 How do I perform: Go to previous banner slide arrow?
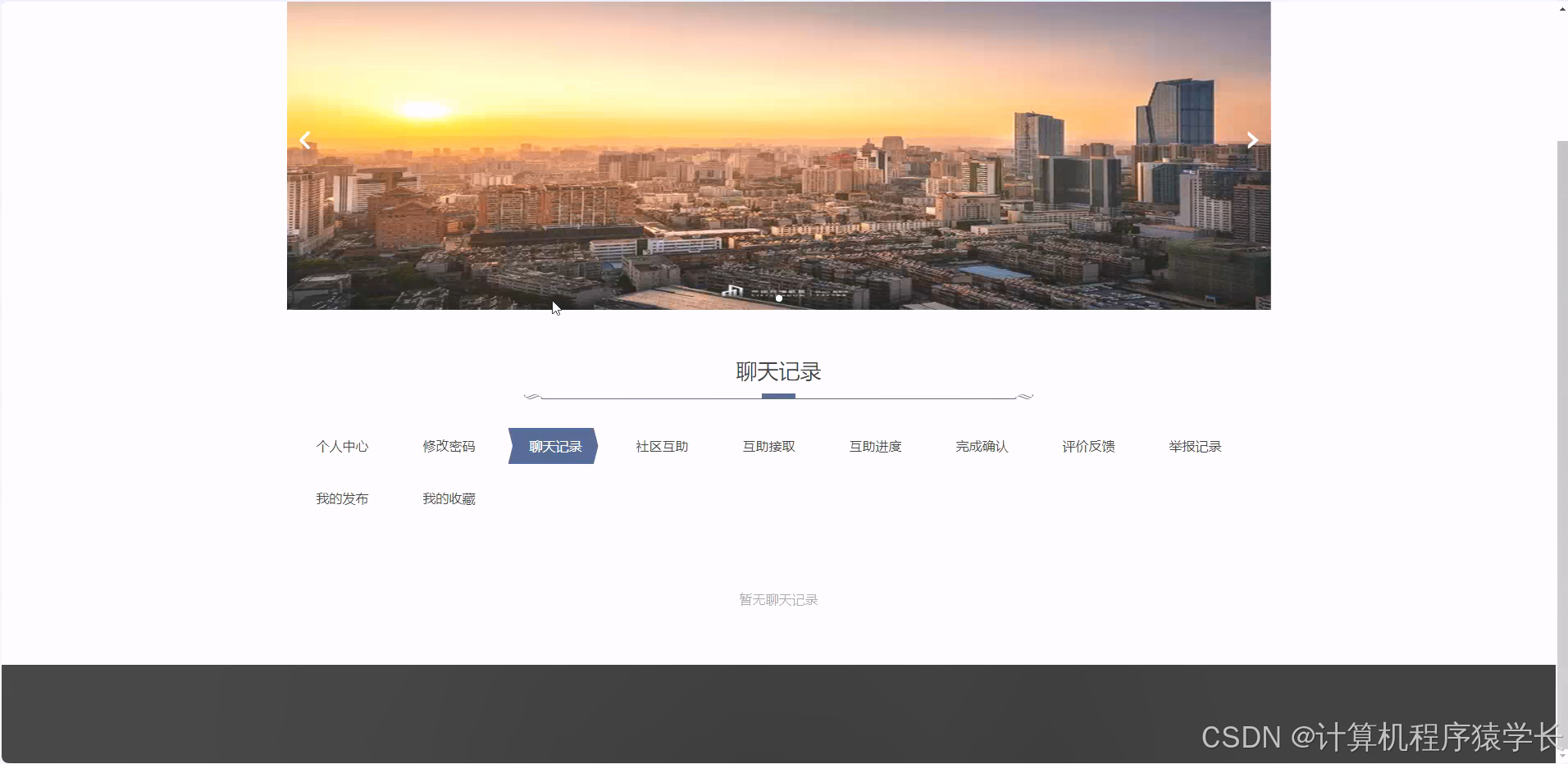click(305, 140)
